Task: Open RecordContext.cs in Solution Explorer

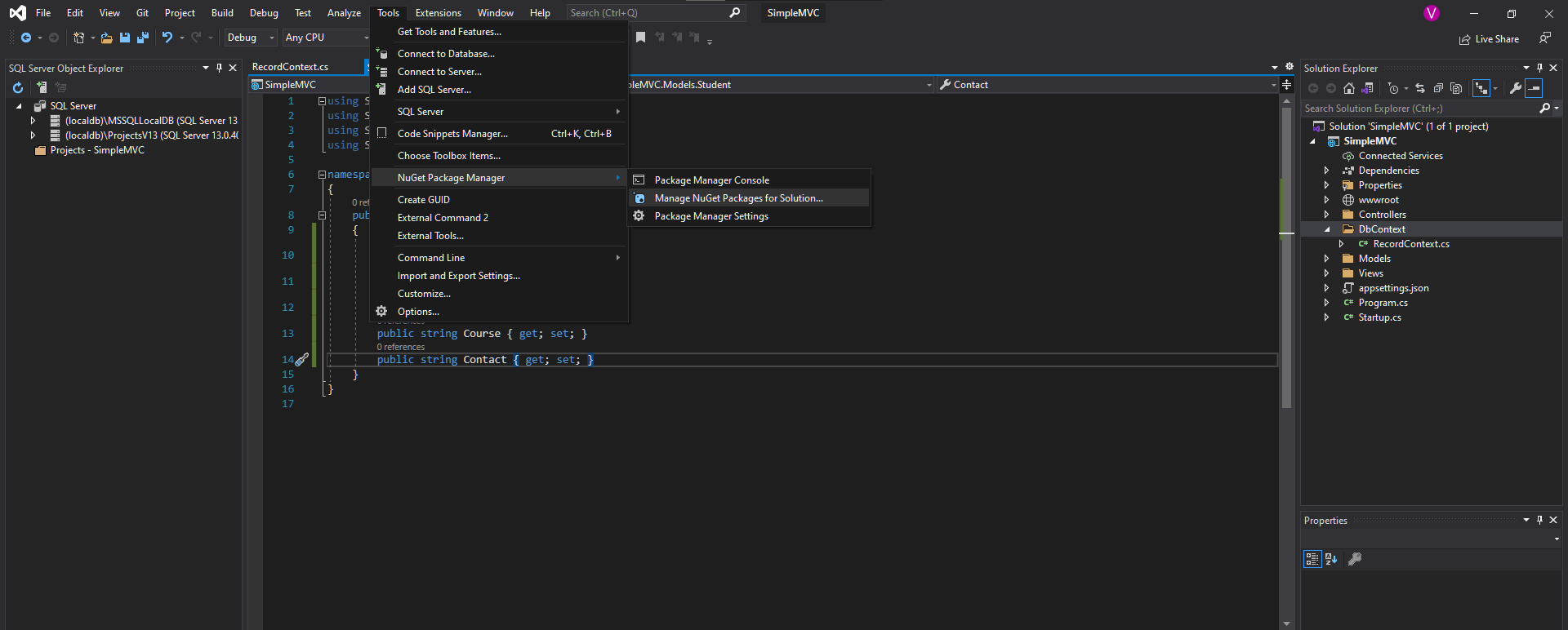Action: point(1411,244)
